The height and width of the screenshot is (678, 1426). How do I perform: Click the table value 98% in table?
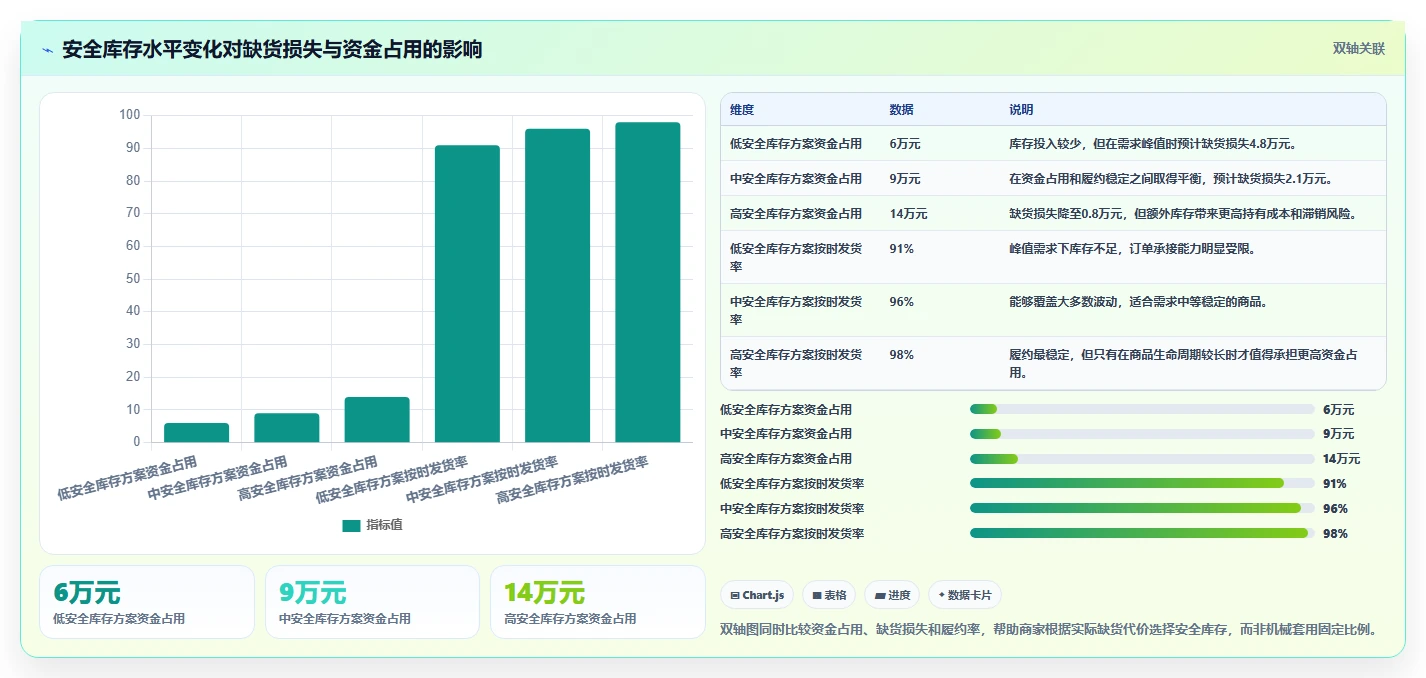[901, 354]
